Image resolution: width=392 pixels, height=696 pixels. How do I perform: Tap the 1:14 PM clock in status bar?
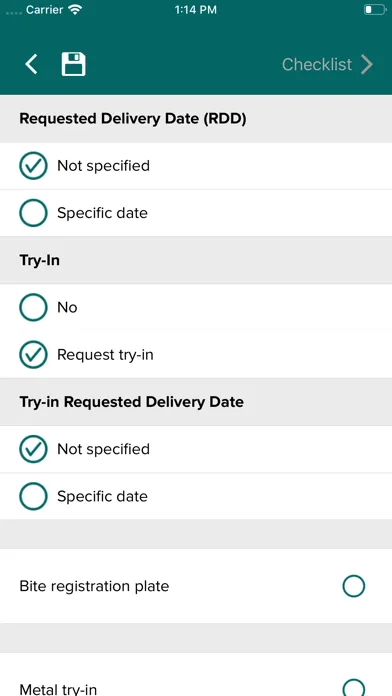click(196, 10)
